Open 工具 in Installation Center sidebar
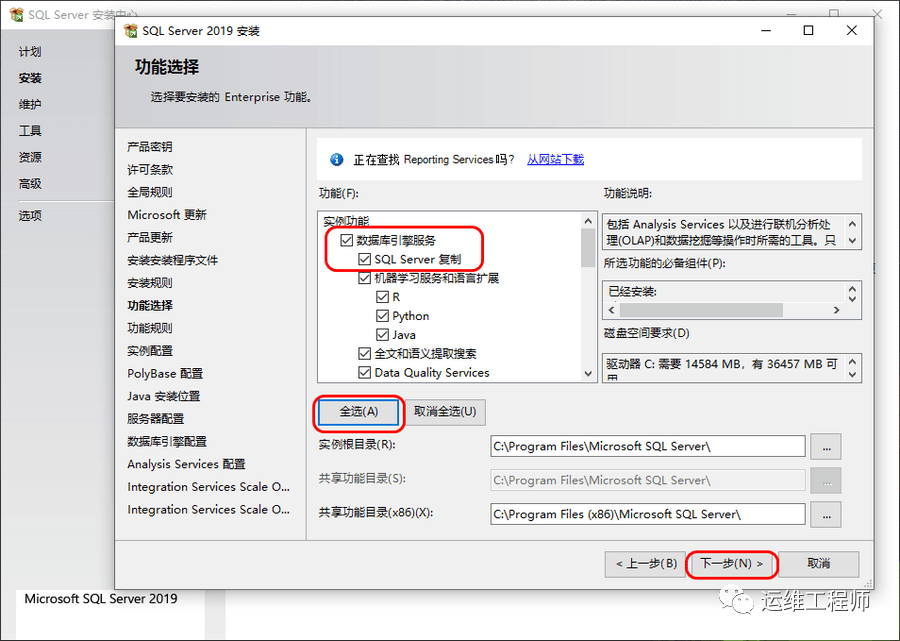This screenshot has height=641, width=900. pyautogui.click(x=30, y=131)
